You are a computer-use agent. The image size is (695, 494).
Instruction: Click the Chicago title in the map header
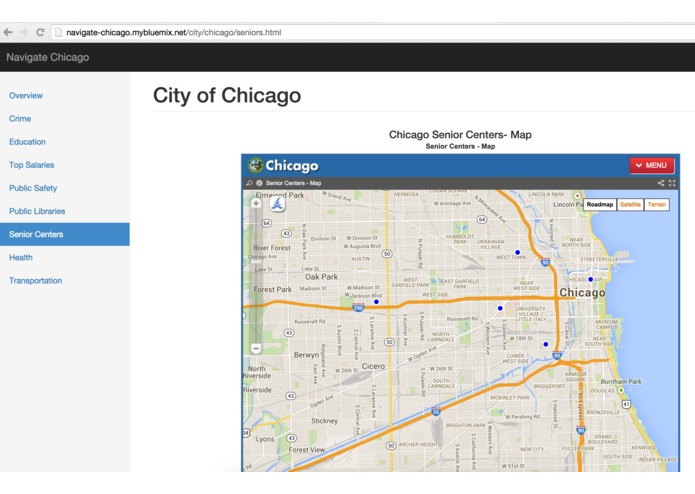(x=292, y=166)
